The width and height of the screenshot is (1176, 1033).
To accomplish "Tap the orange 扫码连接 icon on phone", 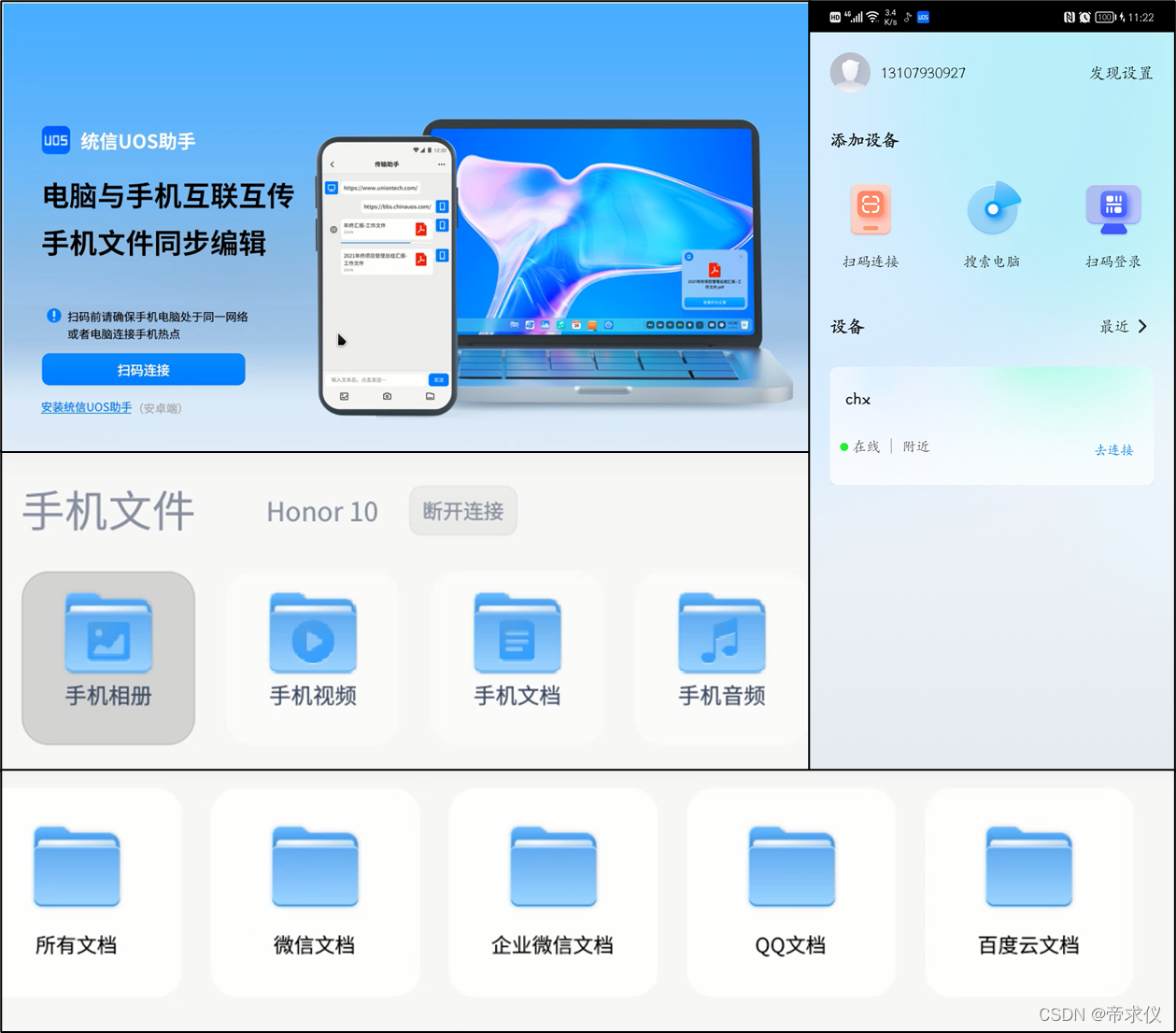I will coord(871,209).
